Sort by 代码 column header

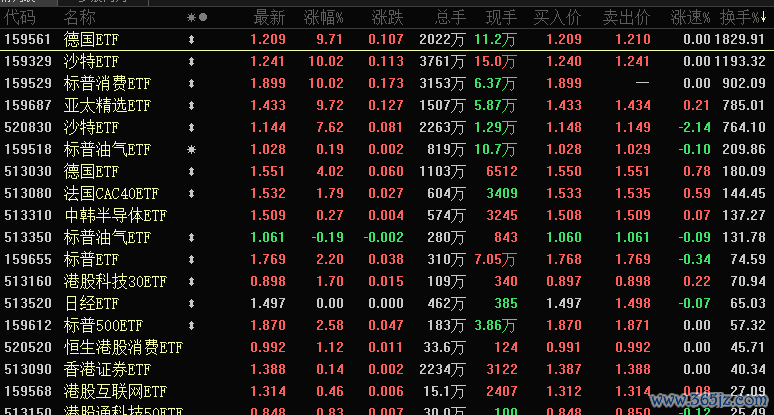(20, 18)
